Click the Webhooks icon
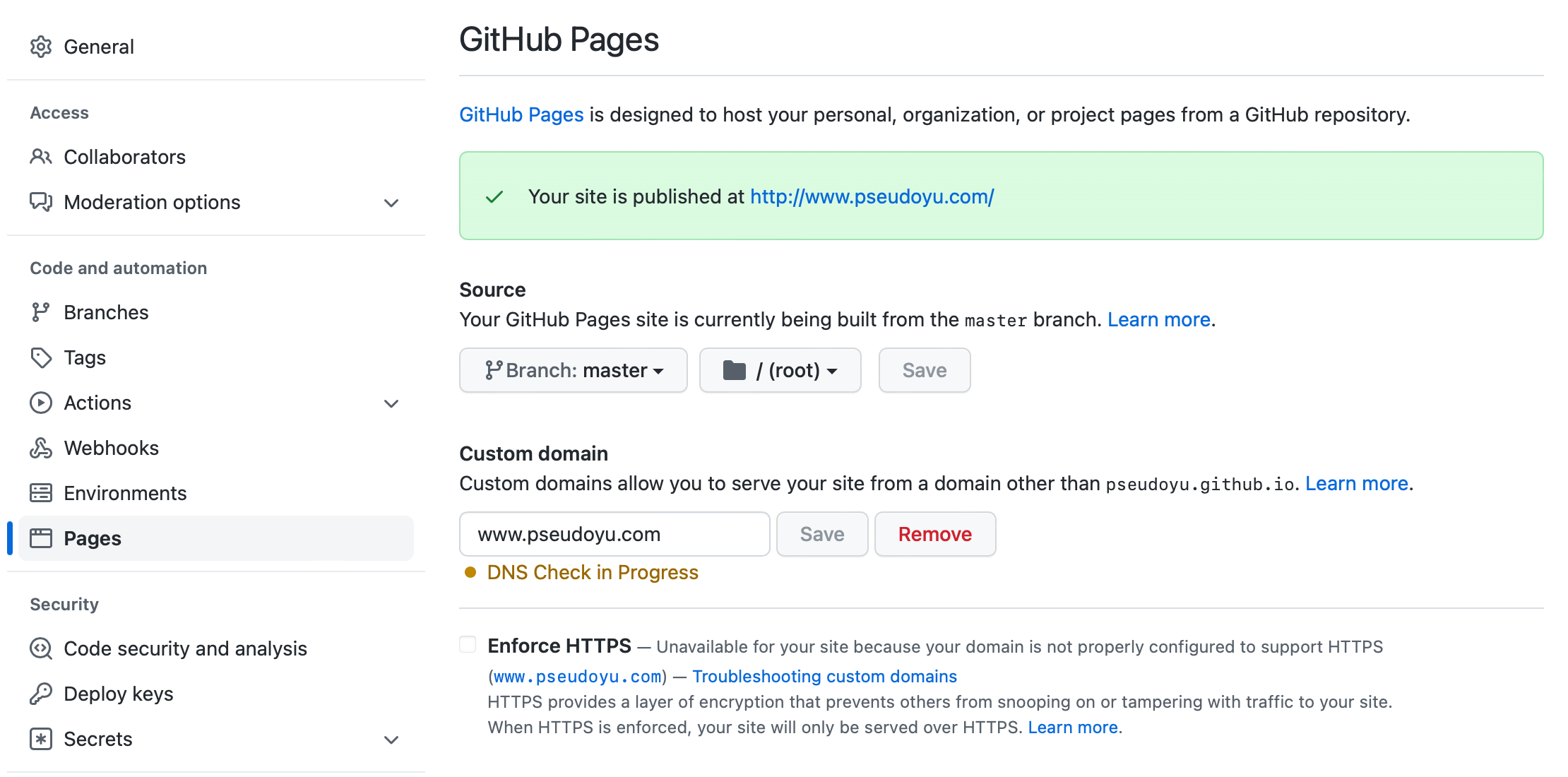 click(41, 447)
